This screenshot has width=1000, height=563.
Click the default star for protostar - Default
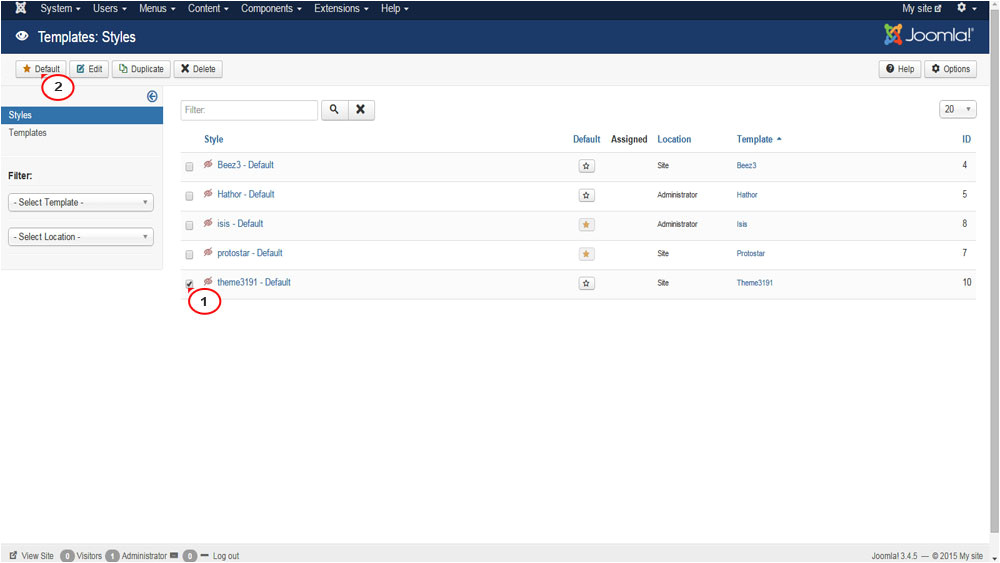[586, 254]
